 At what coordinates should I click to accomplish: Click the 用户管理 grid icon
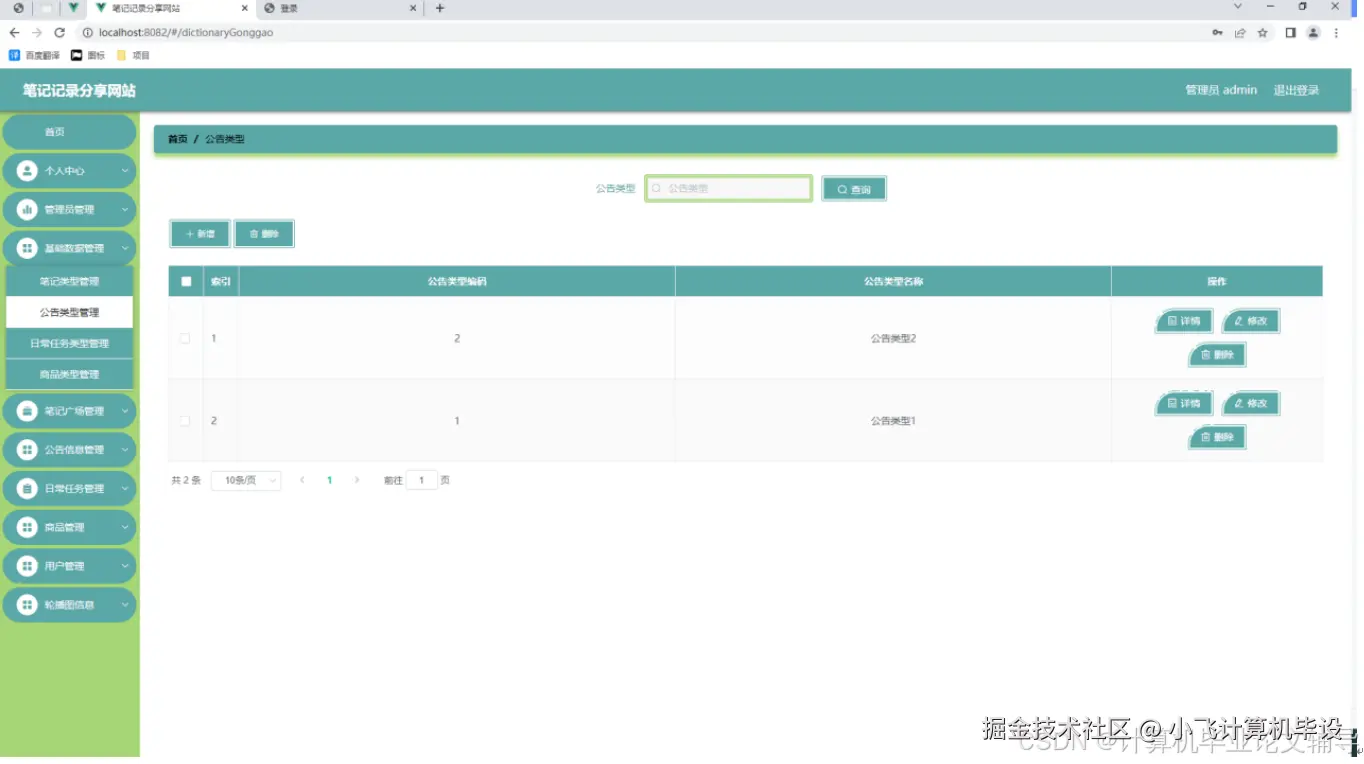point(28,566)
